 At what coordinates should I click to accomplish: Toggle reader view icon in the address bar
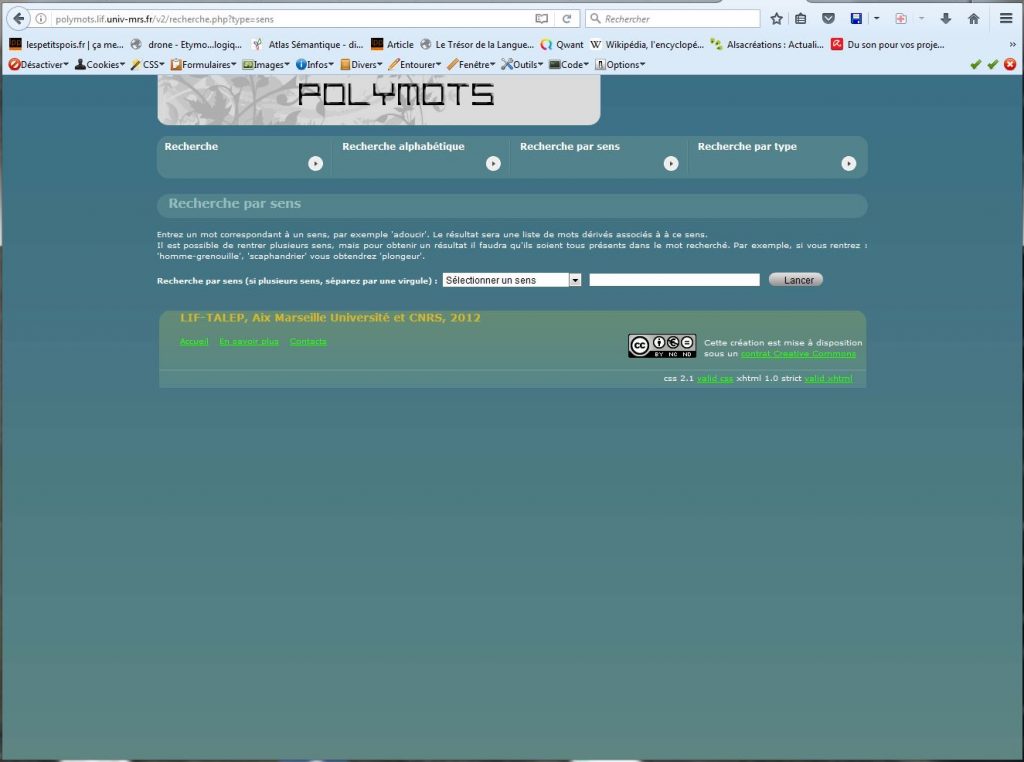coord(541,19)
